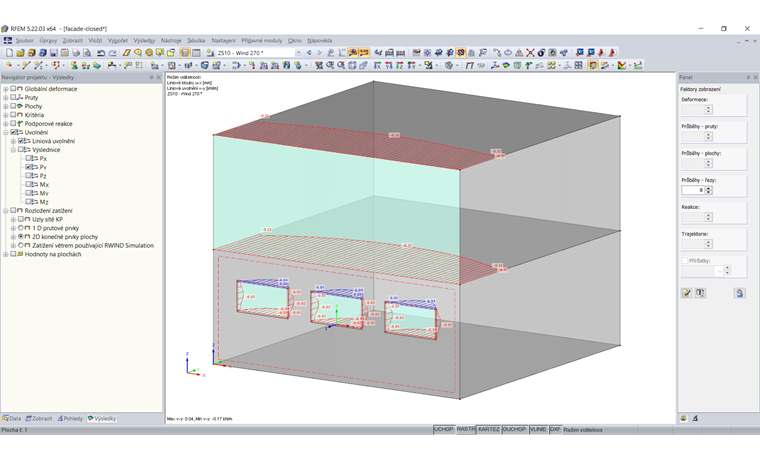760x459 pixels.
Task: Click the New document icon
Action: pyautogui.click(x=9, y=53)
